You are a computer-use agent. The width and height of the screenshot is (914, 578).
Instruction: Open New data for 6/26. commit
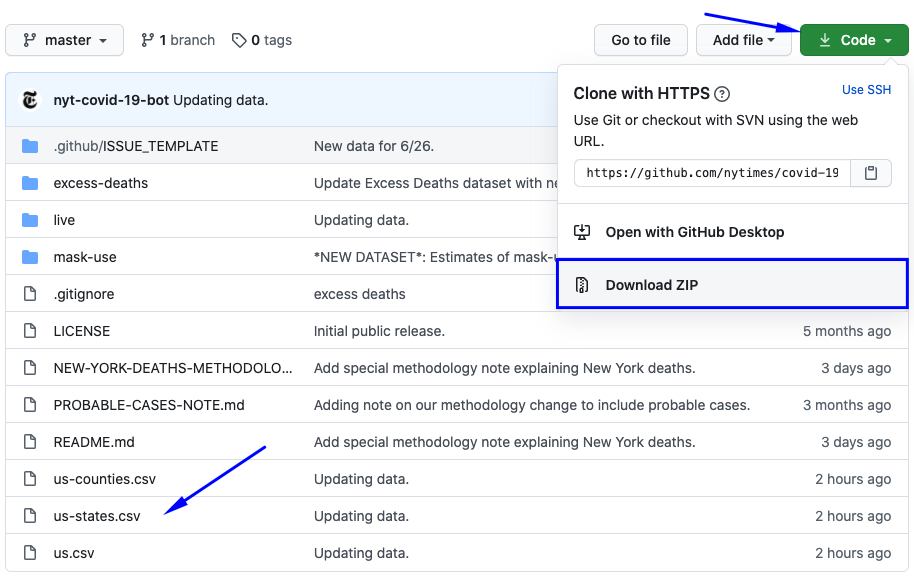[x=374, y=146]
